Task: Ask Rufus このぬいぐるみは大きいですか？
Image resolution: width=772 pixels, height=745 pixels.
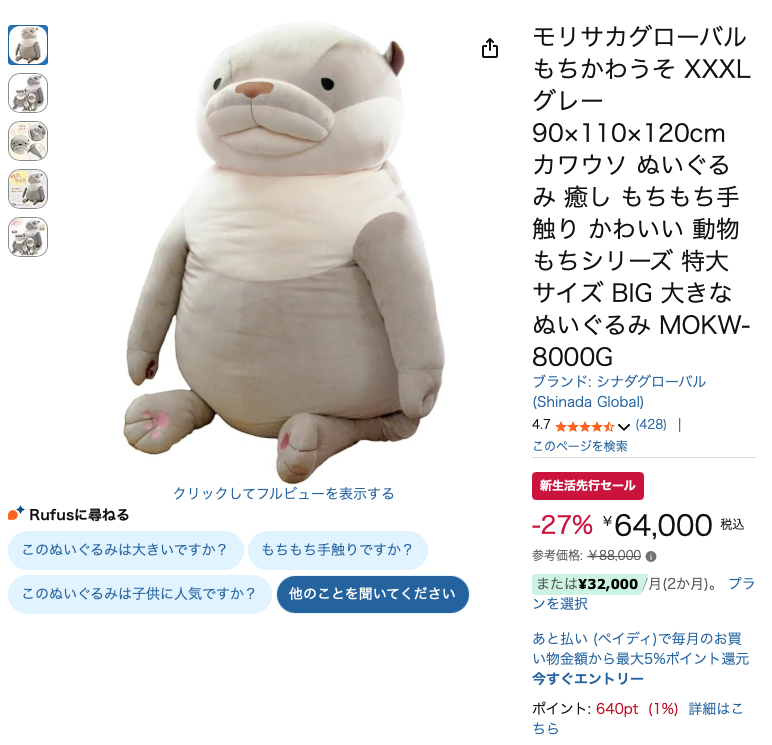Action: (x=126, y=550)
